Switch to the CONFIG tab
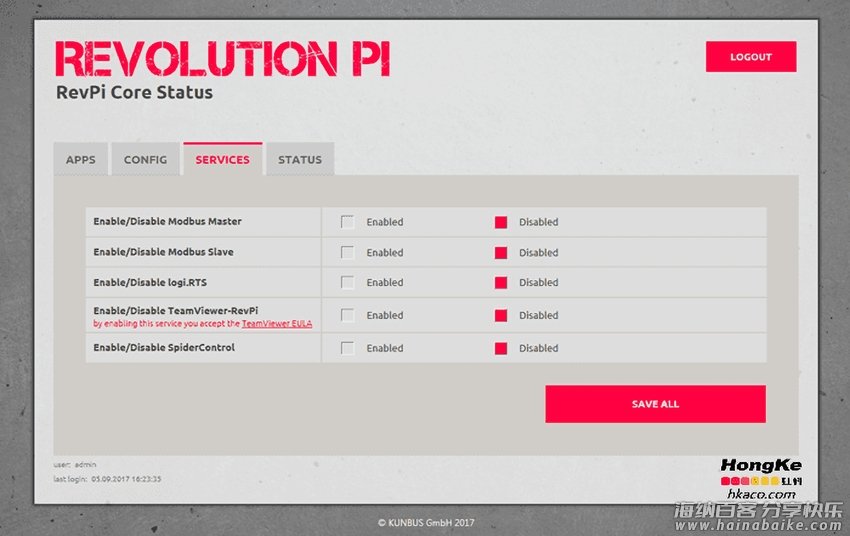The width and height of the screenshot is (850, 536). coord(145,159)
